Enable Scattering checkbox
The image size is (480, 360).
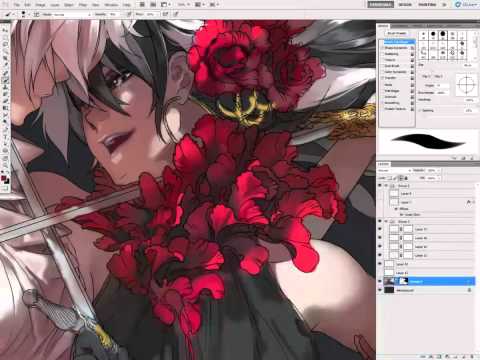click(x=382, y=54)
